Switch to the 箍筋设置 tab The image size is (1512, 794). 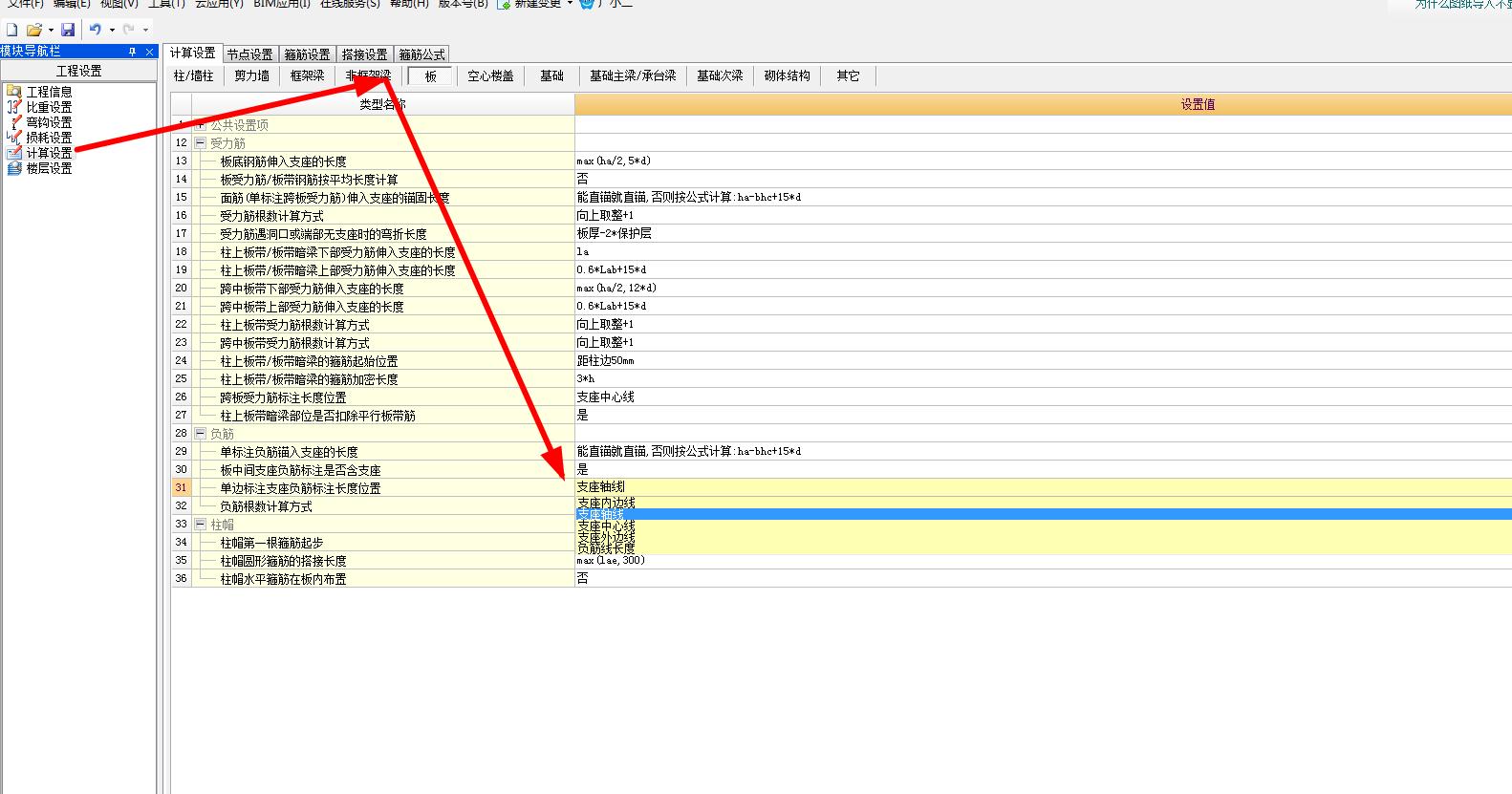[x=308, y=54]
